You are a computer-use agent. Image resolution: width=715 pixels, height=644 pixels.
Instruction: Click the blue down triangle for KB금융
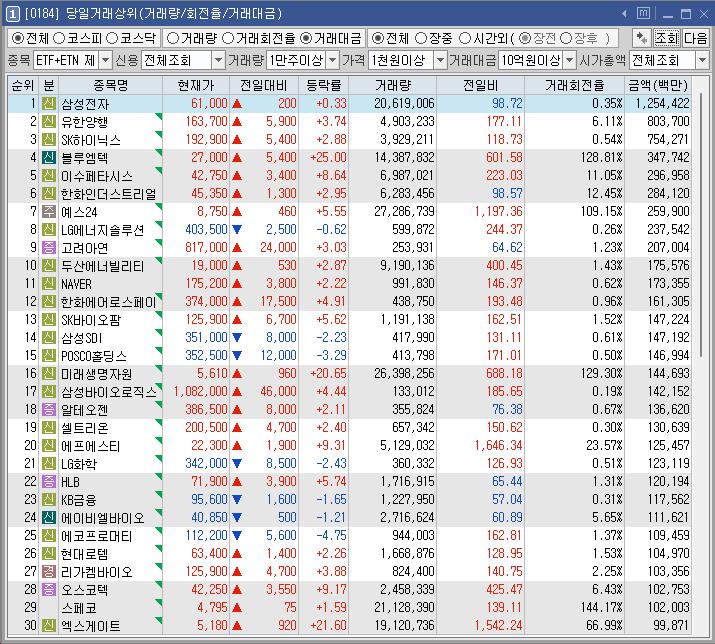point(237,499)
